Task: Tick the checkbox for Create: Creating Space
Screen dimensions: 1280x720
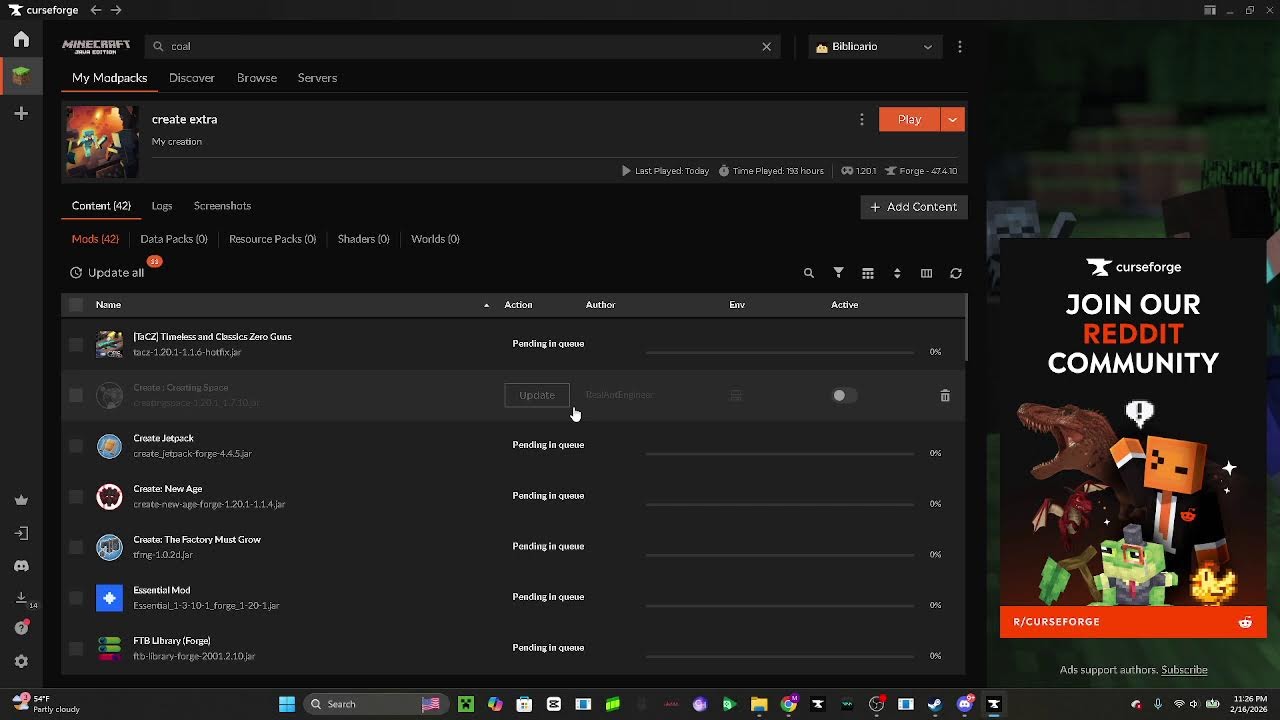Action: (76, 395)
